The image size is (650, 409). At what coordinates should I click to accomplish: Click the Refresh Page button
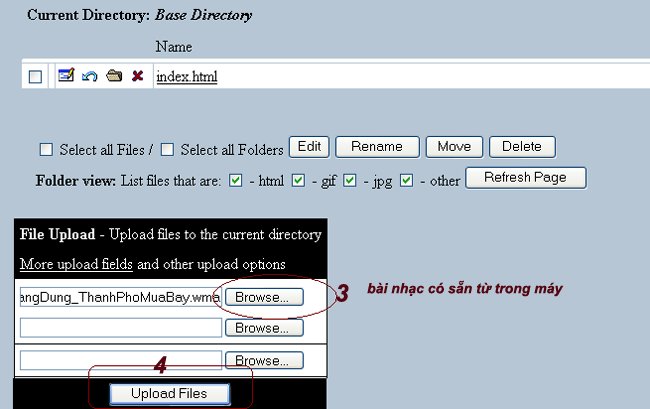[x=529, y=178]
